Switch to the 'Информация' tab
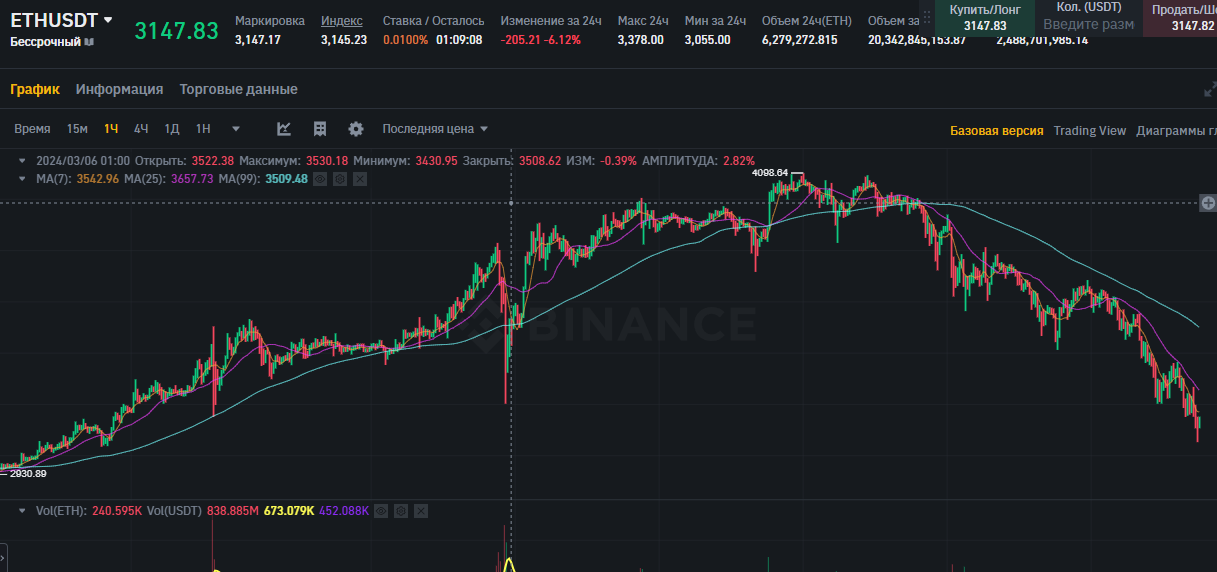 [x=119, y=89]
